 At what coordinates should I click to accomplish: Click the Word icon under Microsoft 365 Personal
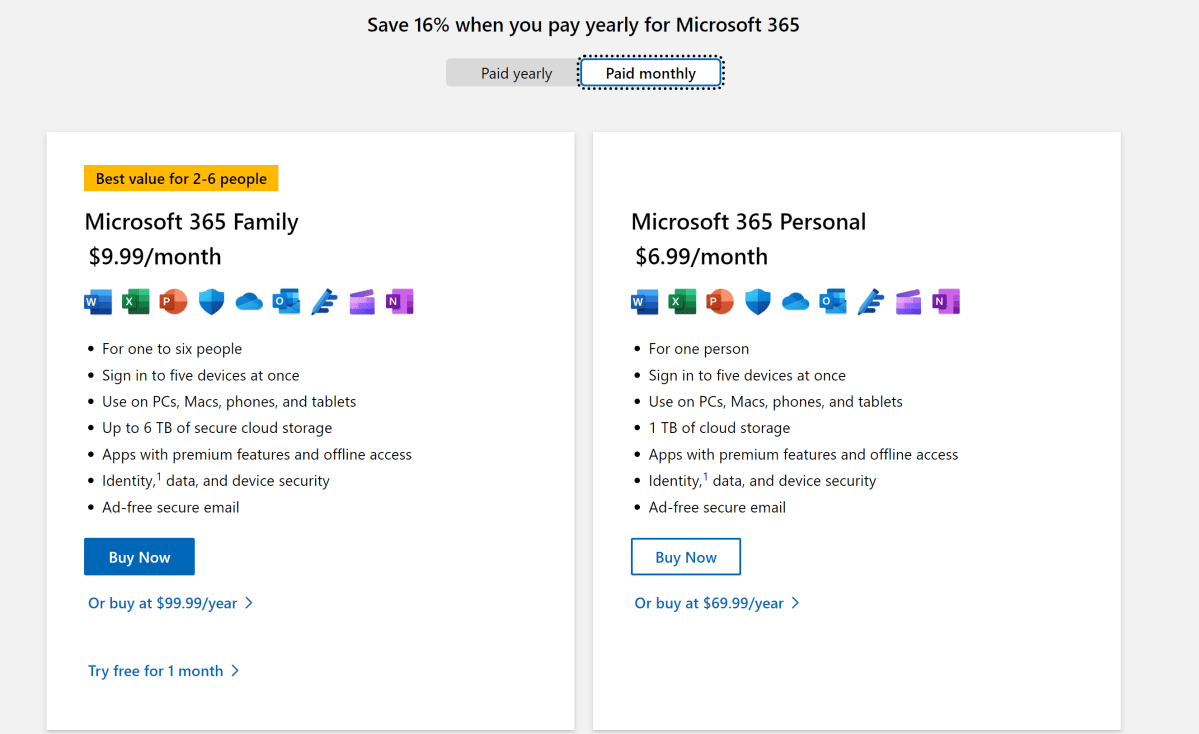click(645, 301)
